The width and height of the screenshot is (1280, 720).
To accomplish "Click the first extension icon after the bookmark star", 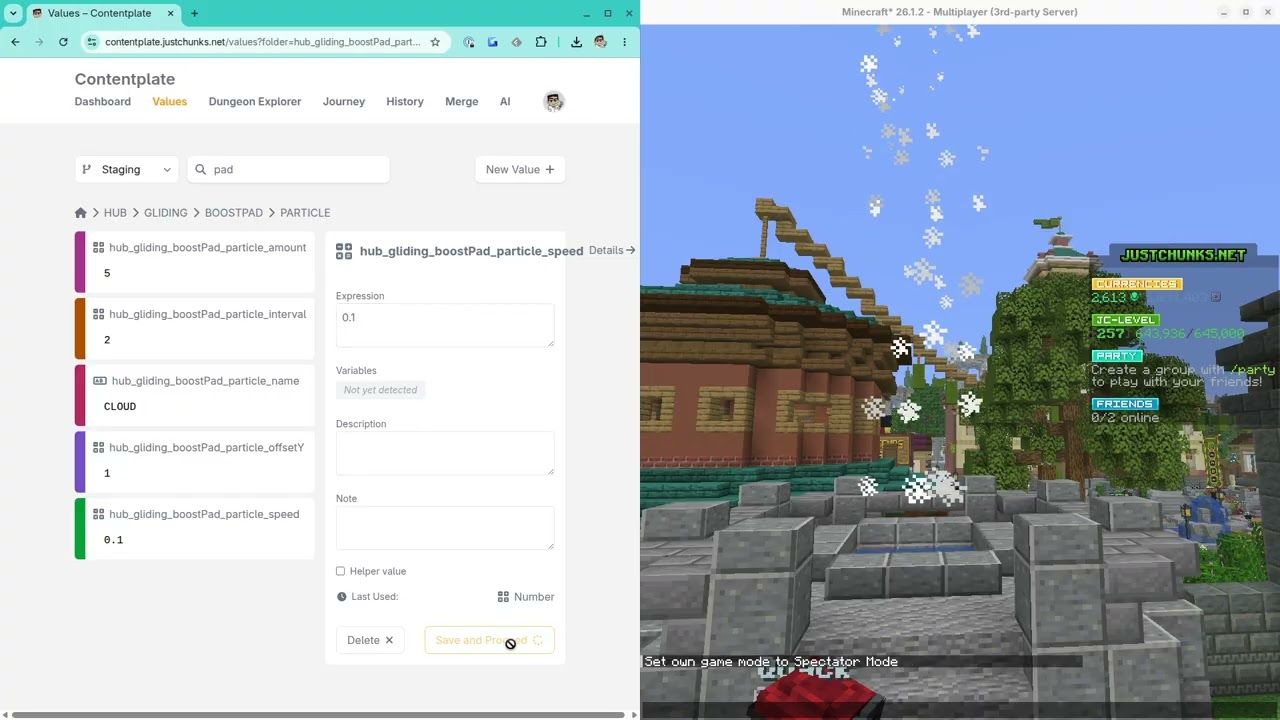I will (x=469, y=42).
